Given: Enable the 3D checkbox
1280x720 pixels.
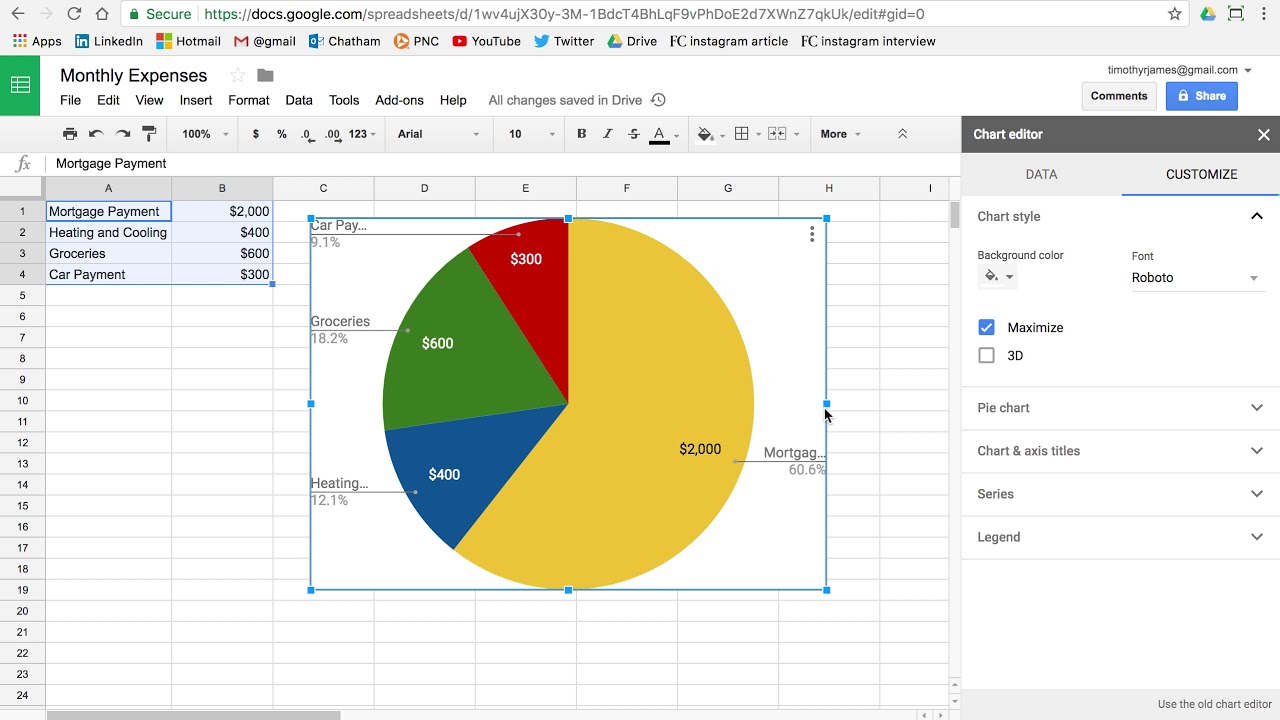Looking at the screenshot, I should point(987,355).
